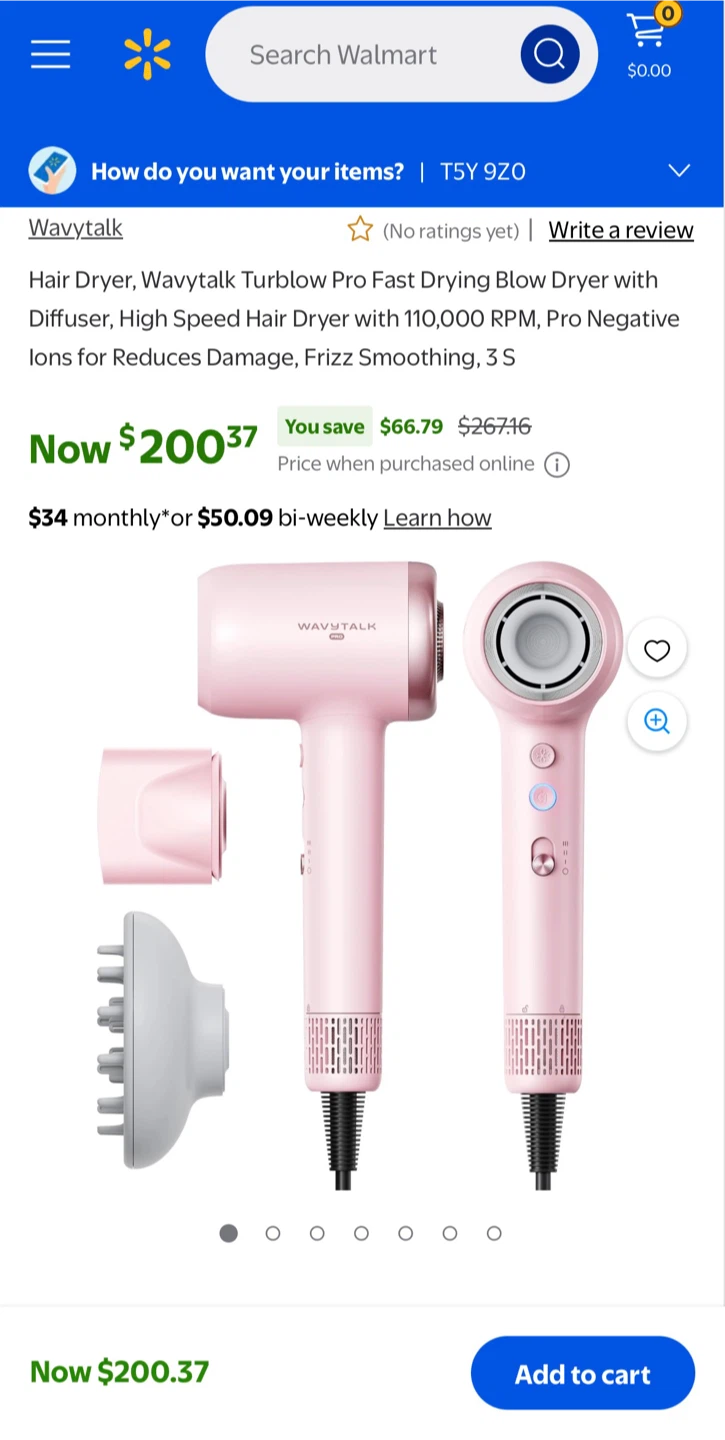725x1440 pixels.
Task: Open the Learn how financing link
Action: point(437,518)
